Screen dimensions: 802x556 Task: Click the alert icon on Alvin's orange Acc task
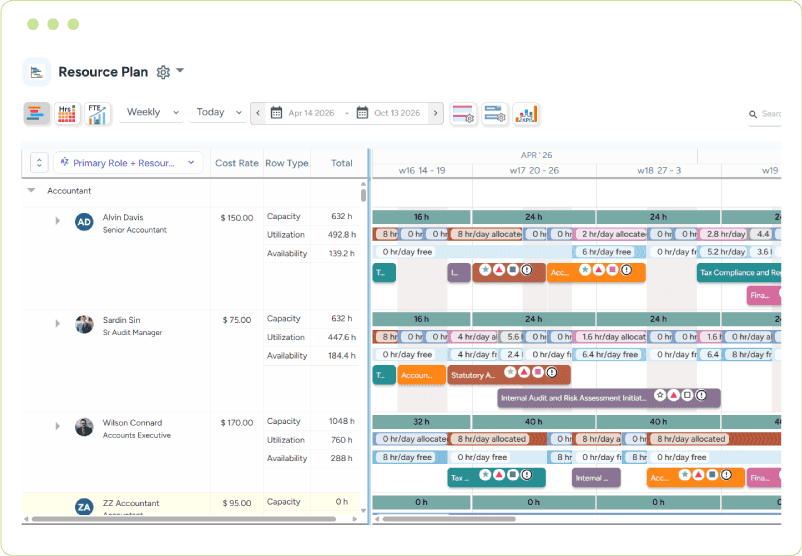point(626,270)
